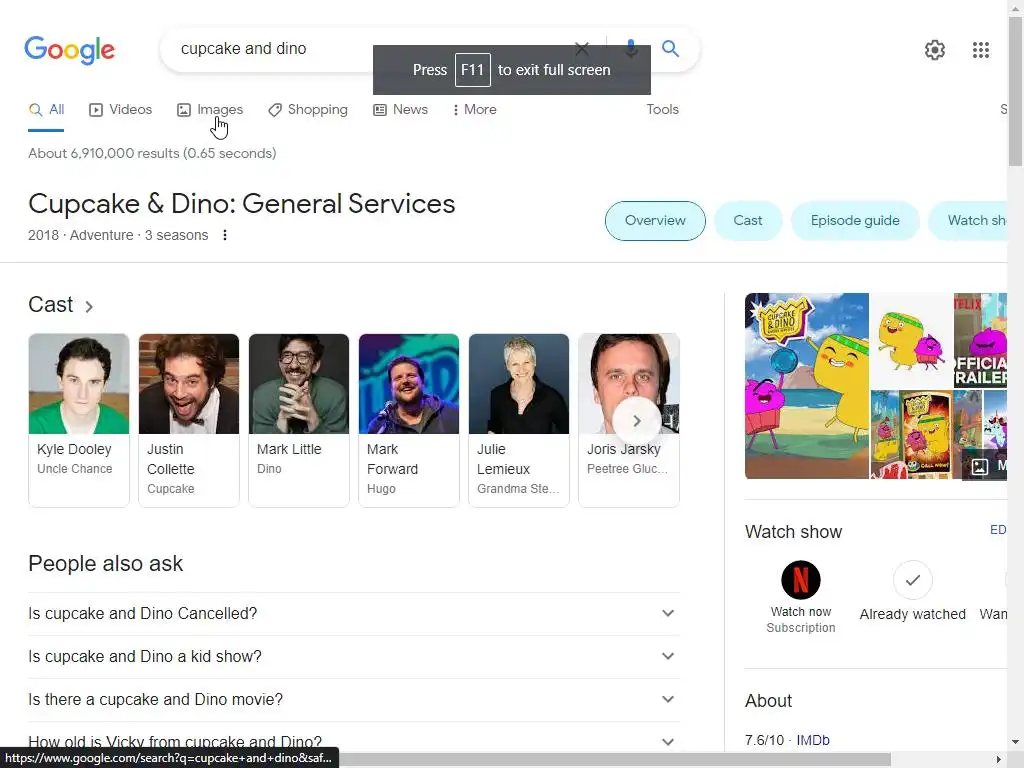This screenshot has height=768, width=1024.
Task: Expand 'How old is Vicky' question
Action: click(x=354, y=741)
